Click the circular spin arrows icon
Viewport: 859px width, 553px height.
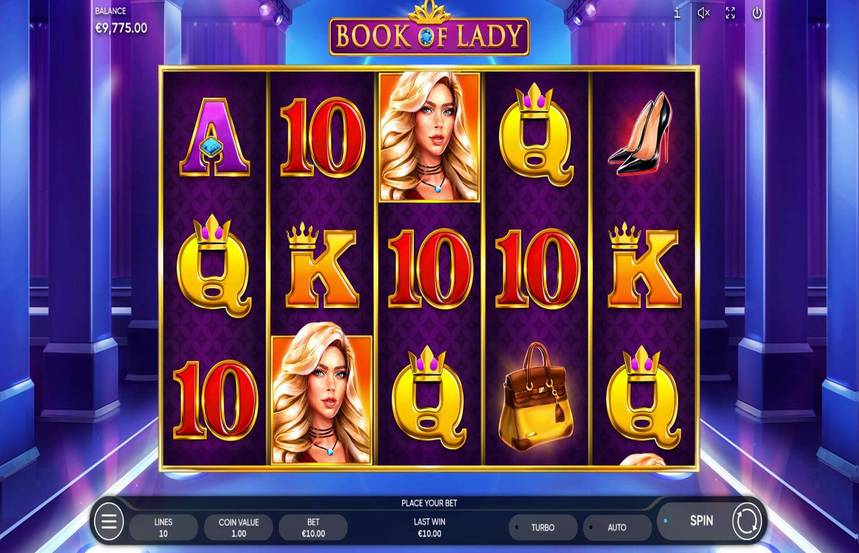747,521
